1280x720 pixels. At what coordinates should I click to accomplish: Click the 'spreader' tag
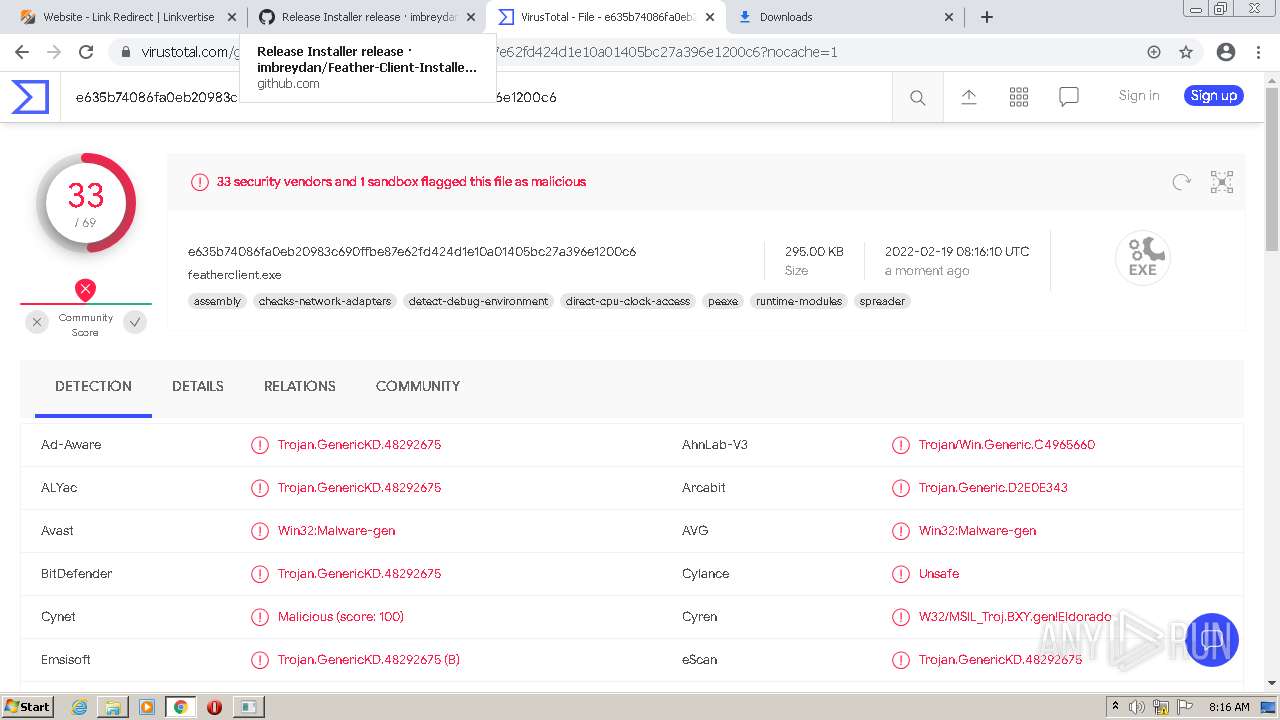882,301
